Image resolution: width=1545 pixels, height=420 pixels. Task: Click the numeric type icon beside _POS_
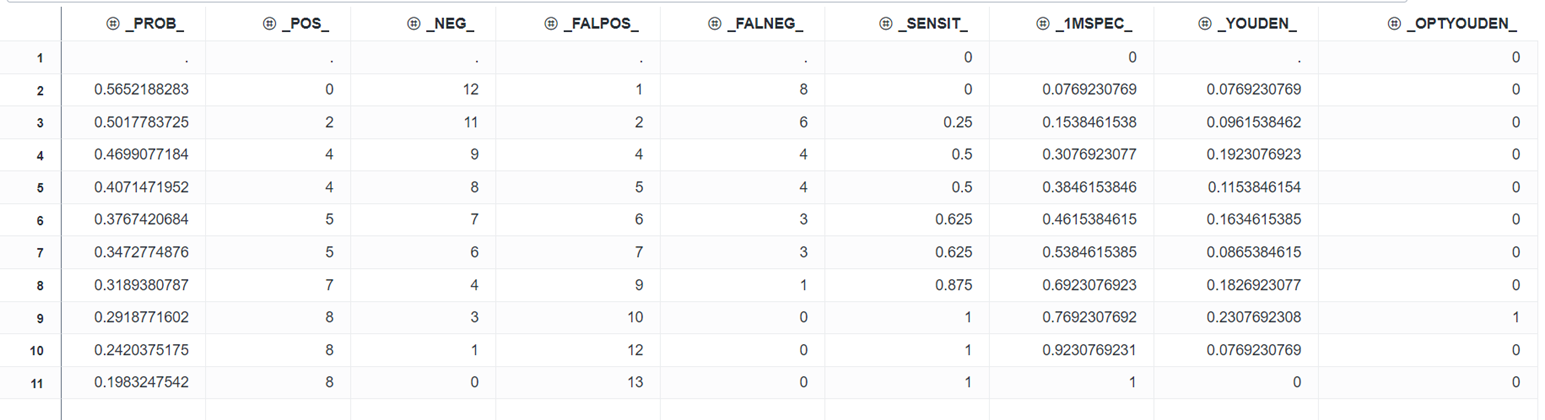pos(269,24)
